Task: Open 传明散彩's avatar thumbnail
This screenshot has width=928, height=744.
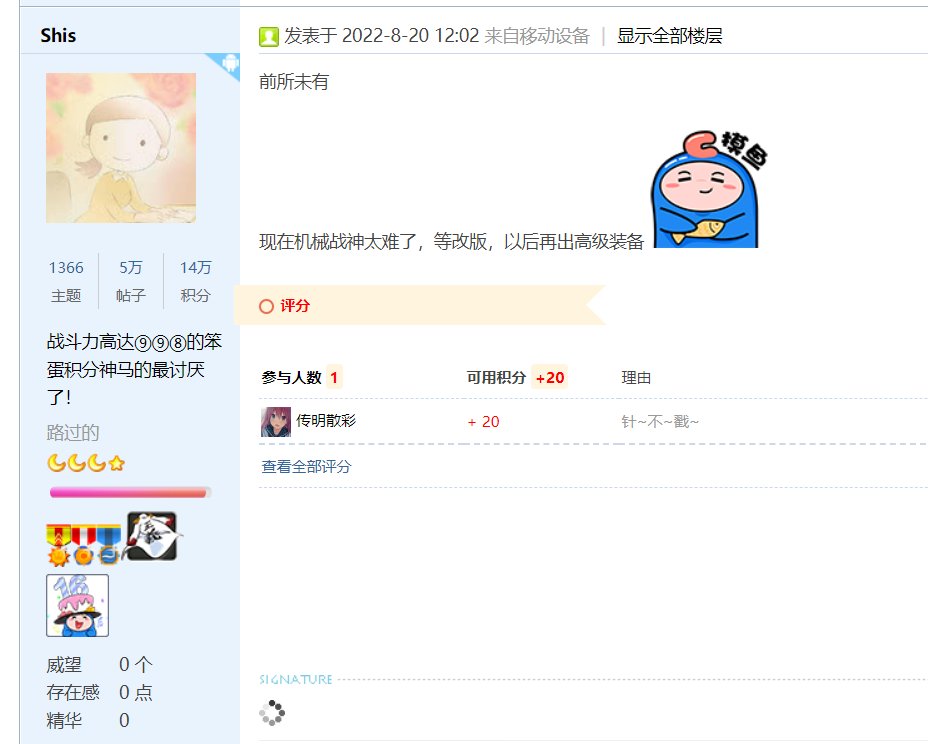Action: [x=276, y=422]
